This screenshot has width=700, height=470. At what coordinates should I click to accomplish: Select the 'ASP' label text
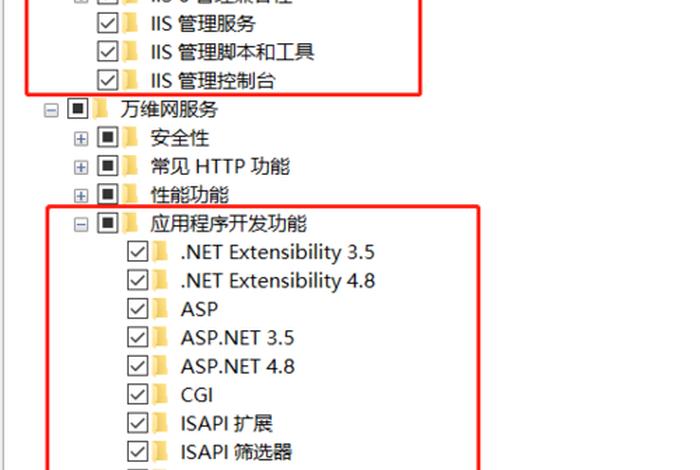pos(200,309)
